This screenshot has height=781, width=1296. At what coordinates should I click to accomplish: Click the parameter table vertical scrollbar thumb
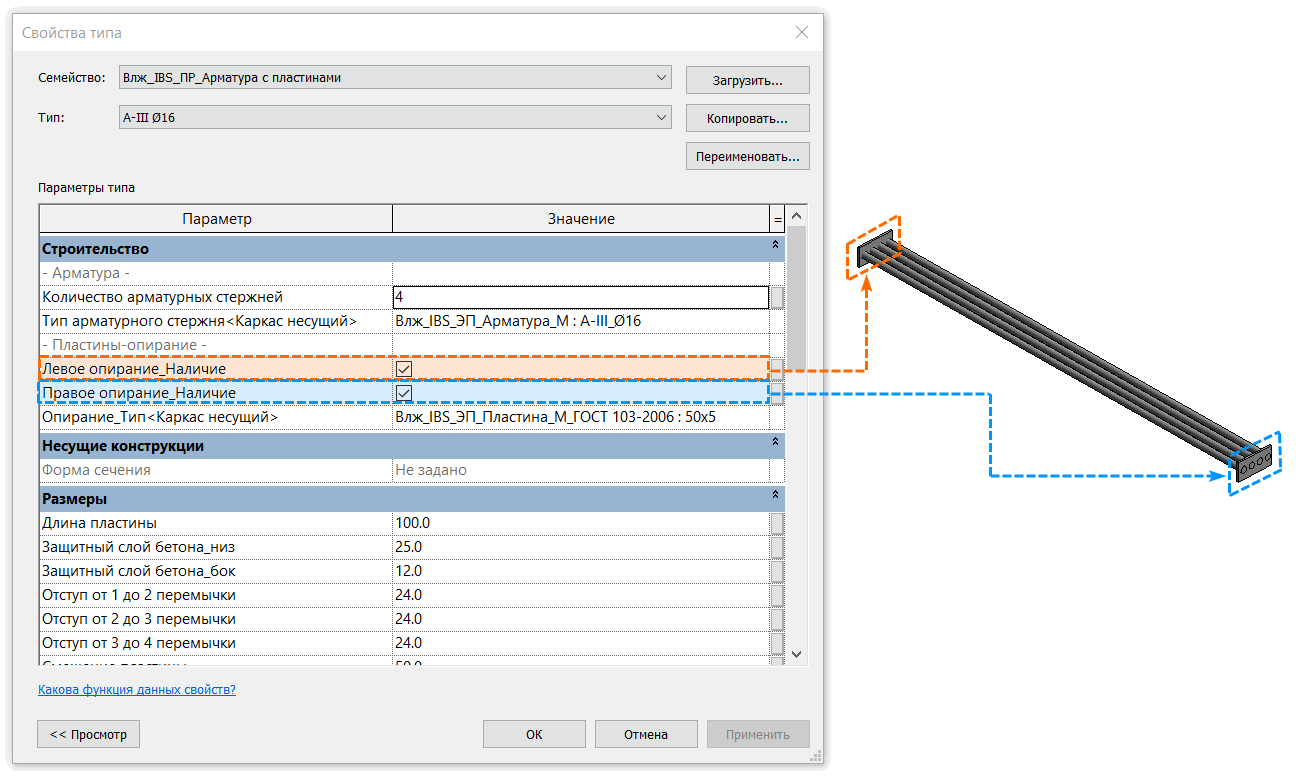point(797,300)
